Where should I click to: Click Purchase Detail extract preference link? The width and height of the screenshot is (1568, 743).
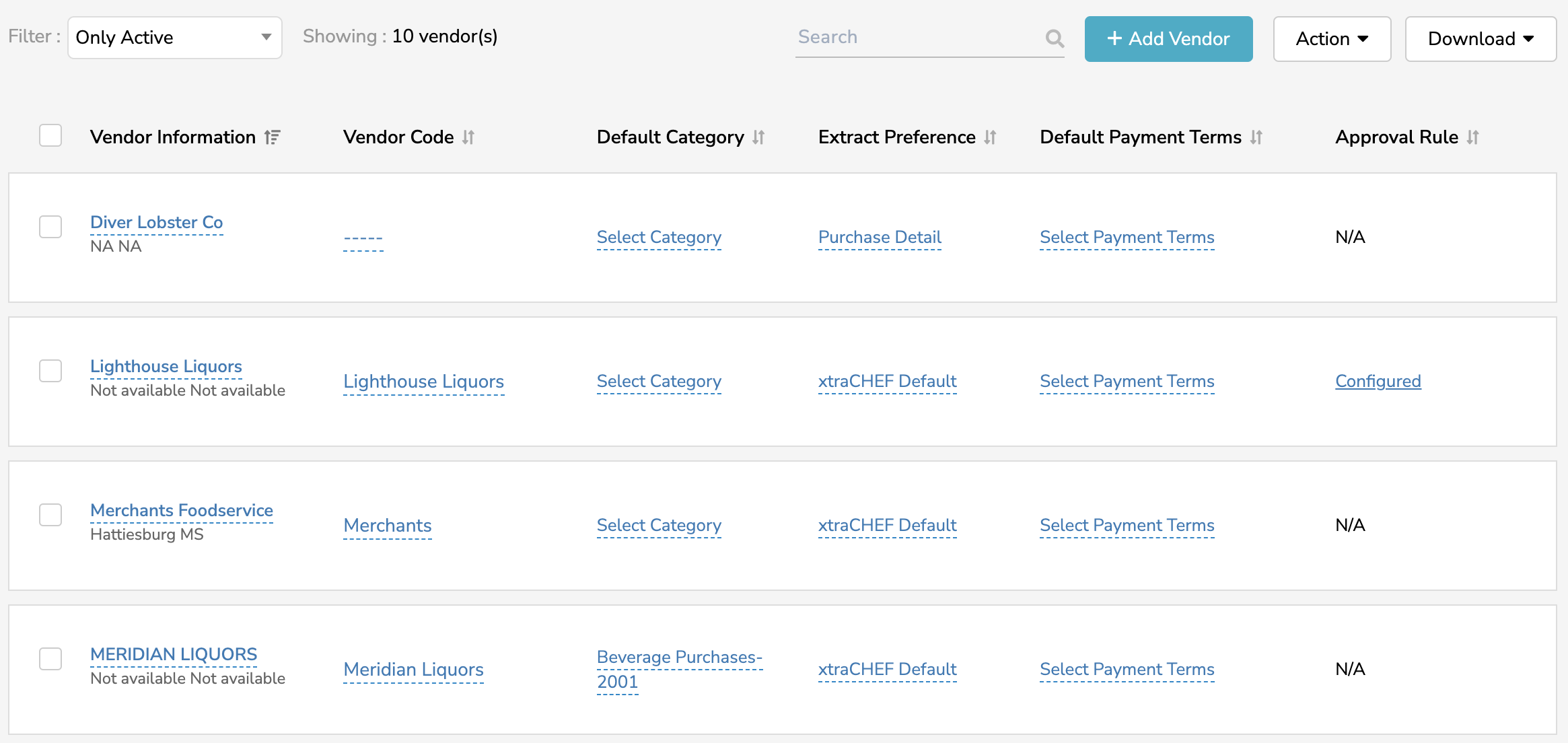click(x=879, y=238)
